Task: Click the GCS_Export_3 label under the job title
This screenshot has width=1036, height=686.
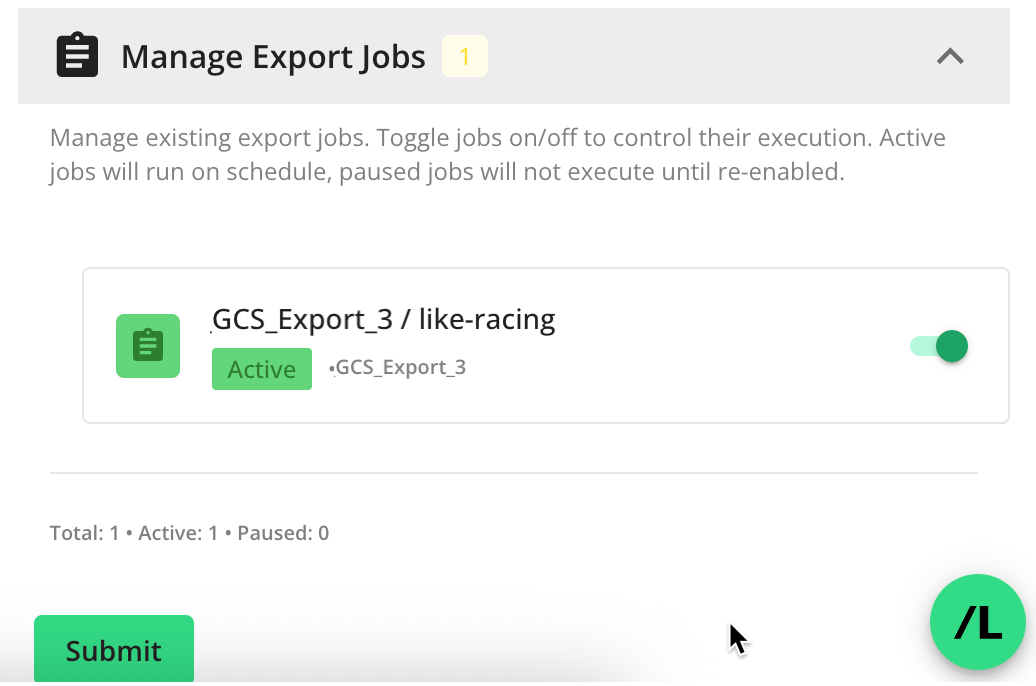Action: (397, 368)
